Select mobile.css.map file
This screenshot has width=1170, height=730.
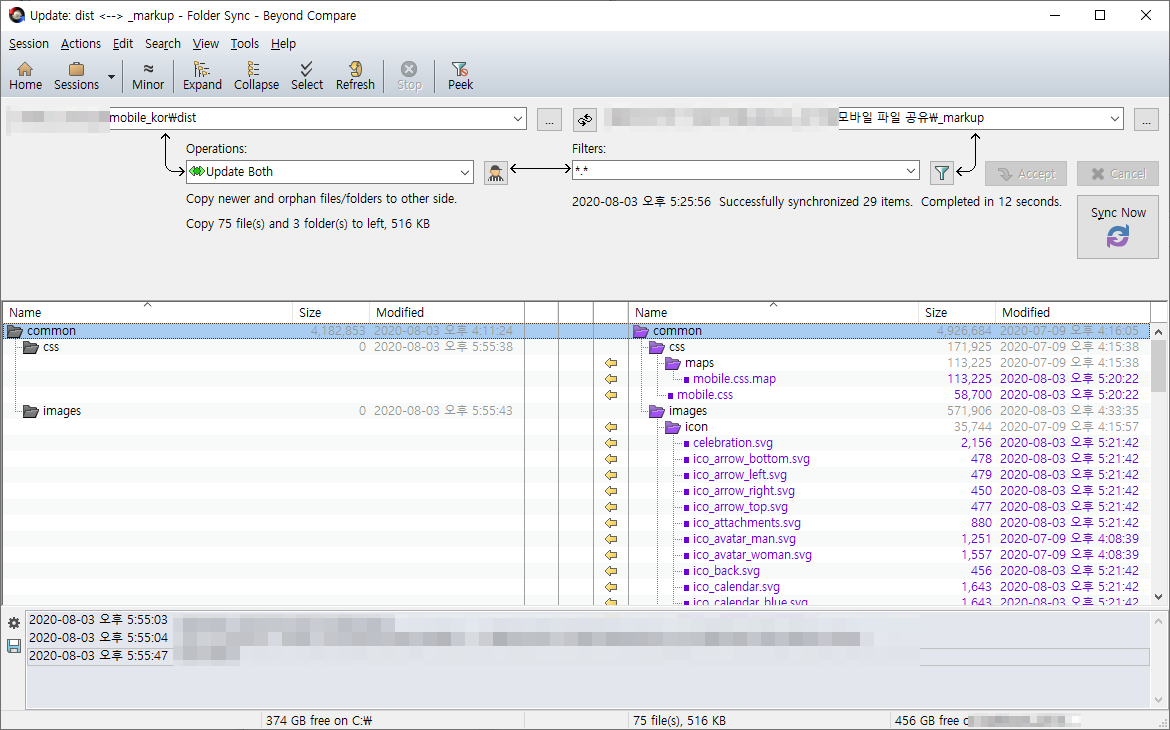(734, 378)
